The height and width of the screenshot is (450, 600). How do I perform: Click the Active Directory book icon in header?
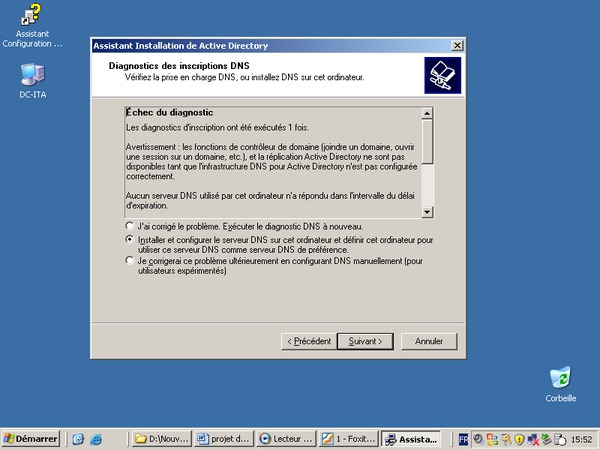(x=442, y=75)
